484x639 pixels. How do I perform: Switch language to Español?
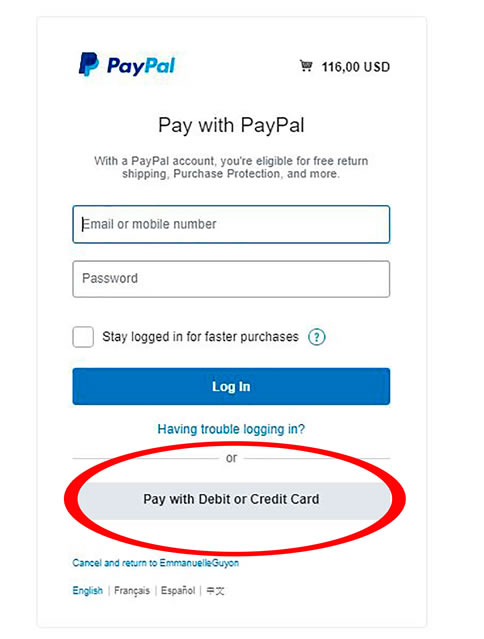point(178,591)
